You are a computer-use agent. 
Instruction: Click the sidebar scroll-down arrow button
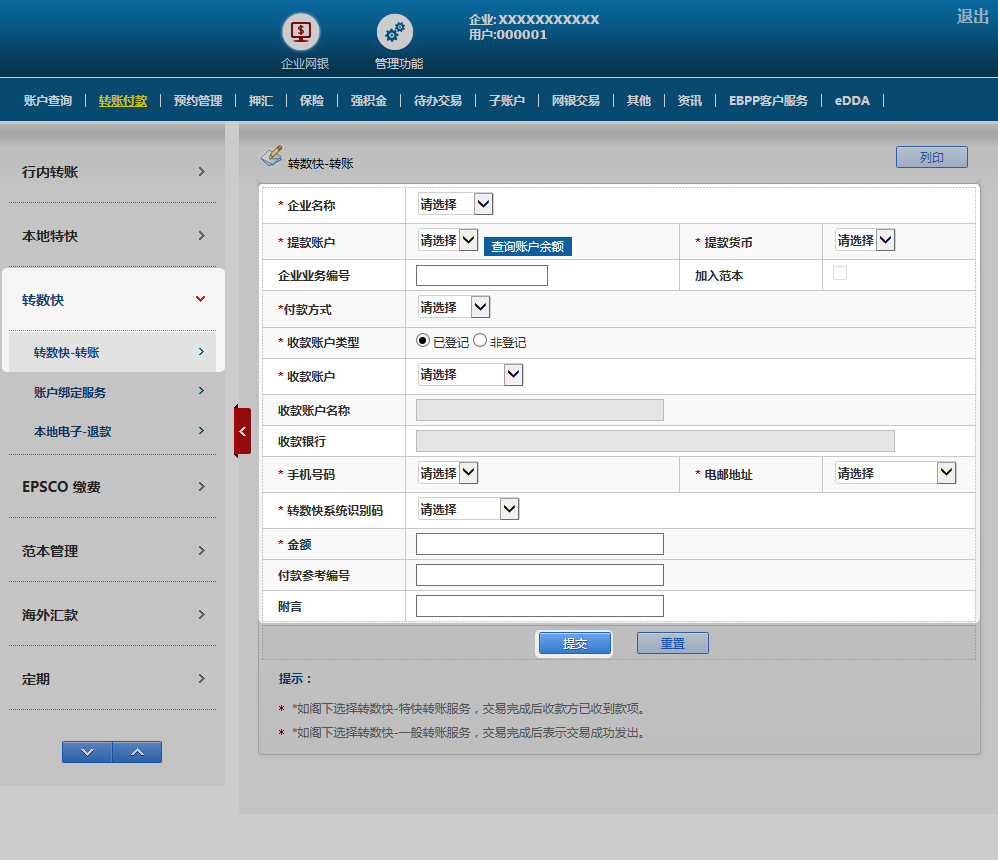click(87, 752)
